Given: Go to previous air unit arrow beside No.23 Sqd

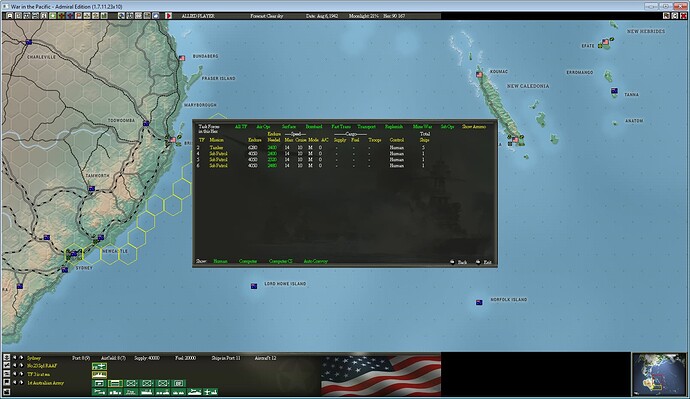Looking at the screenshot, I should click(15, 366).
